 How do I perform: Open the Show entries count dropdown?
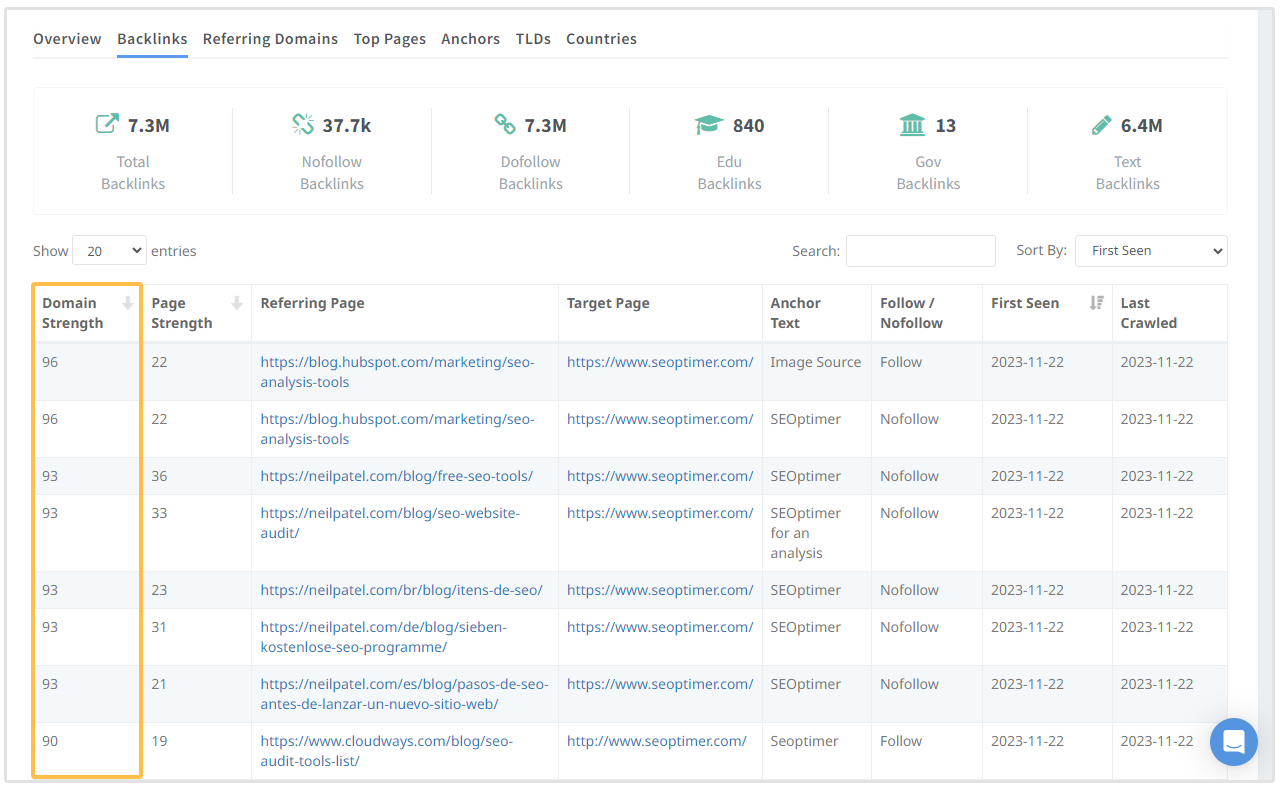pyautogui.click(x=109, y=251)
